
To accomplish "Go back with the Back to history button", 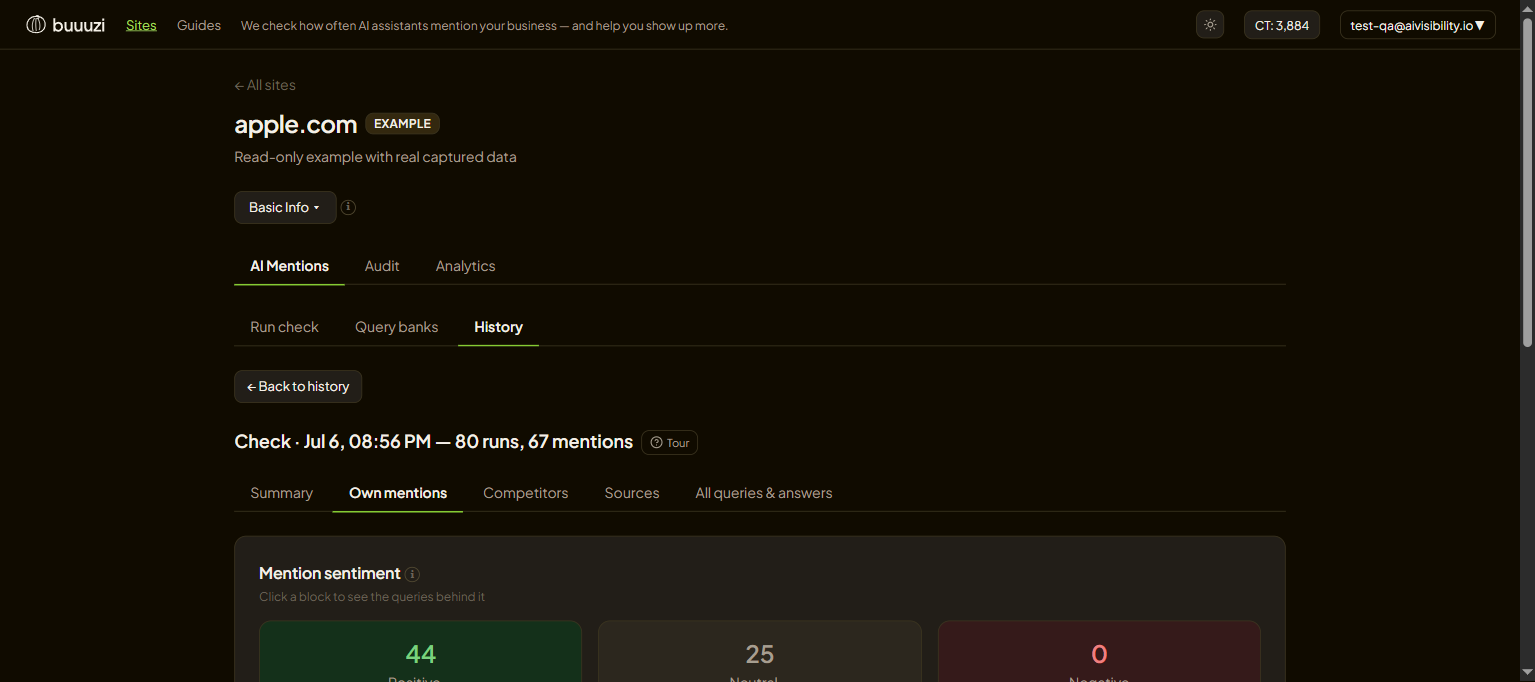I will click(x=298, y=387).
